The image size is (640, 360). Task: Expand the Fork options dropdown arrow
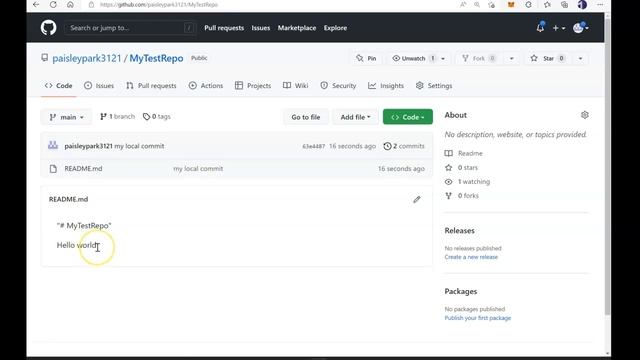click(x=511, y=59)
